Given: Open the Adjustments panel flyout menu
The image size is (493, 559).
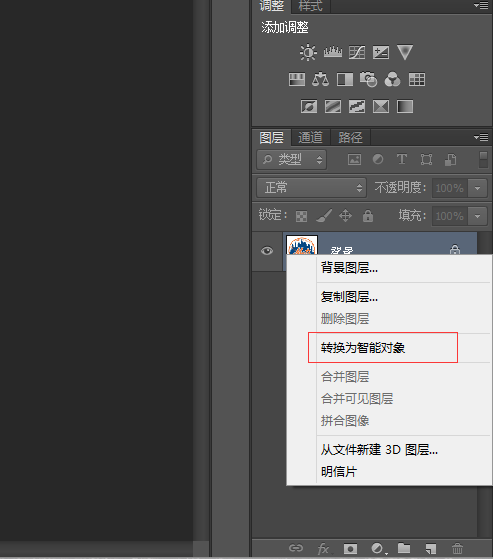Looking at the screenshot, I should pyautogui.click(x=481, y=5).
